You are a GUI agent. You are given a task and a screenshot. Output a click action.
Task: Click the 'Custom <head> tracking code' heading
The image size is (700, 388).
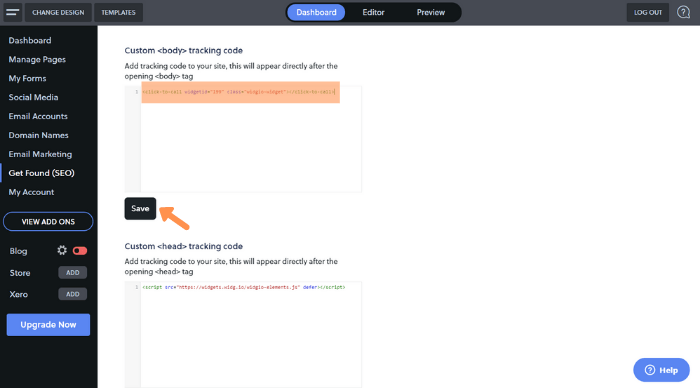click(x=183, y=246)
